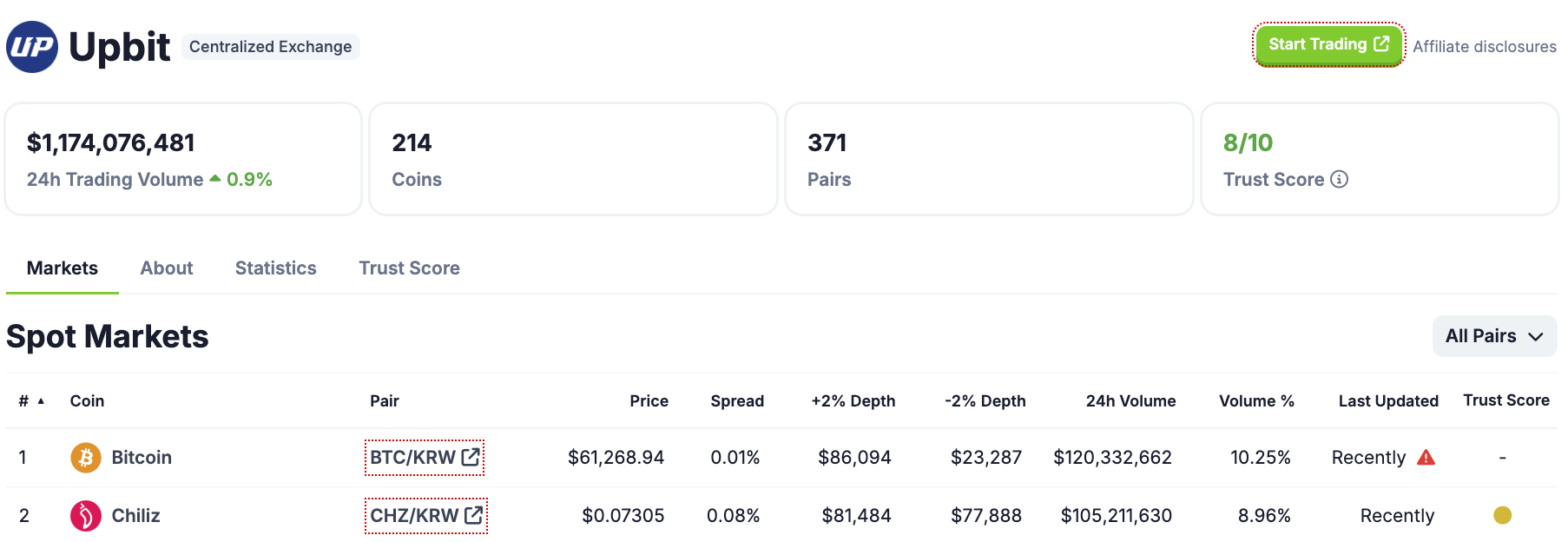Screen dimensions: 1568x542
Task: Click the Bitcoin +2% depth $86,094
Action: click(854, 458)
